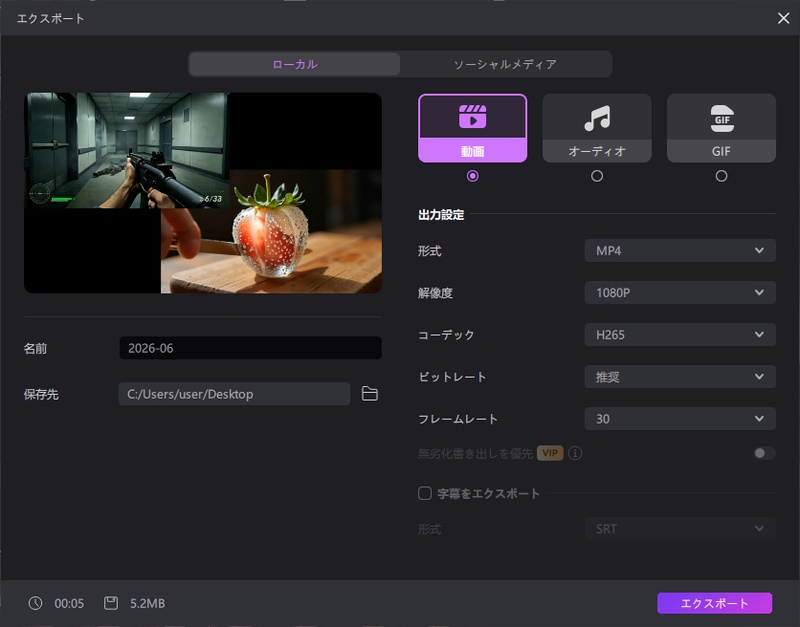Click the 保存先 path field

click(x=234, y=394)
